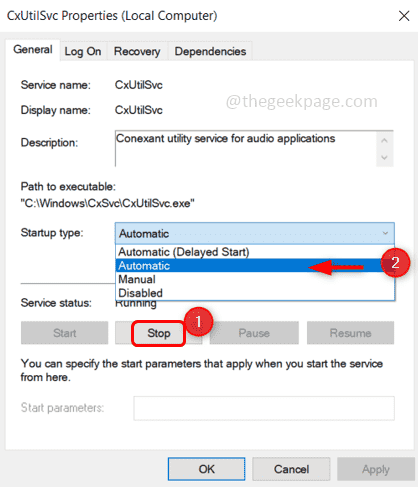Screen dimensions: 418x487
Task: Click the Pause service button
Action: pos(254,333)
